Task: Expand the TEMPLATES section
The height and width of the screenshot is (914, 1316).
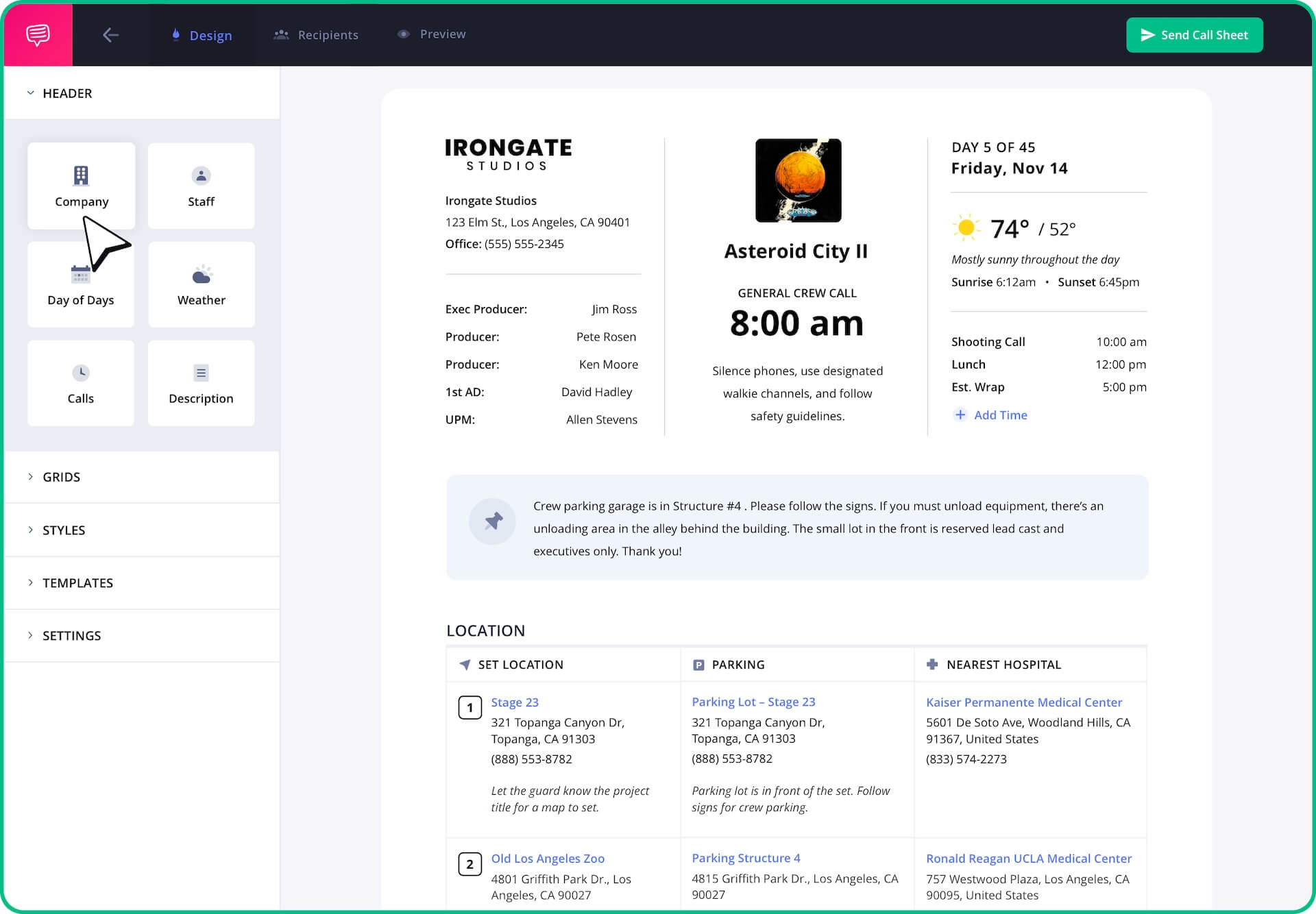Action: click(x=77, y=583)
